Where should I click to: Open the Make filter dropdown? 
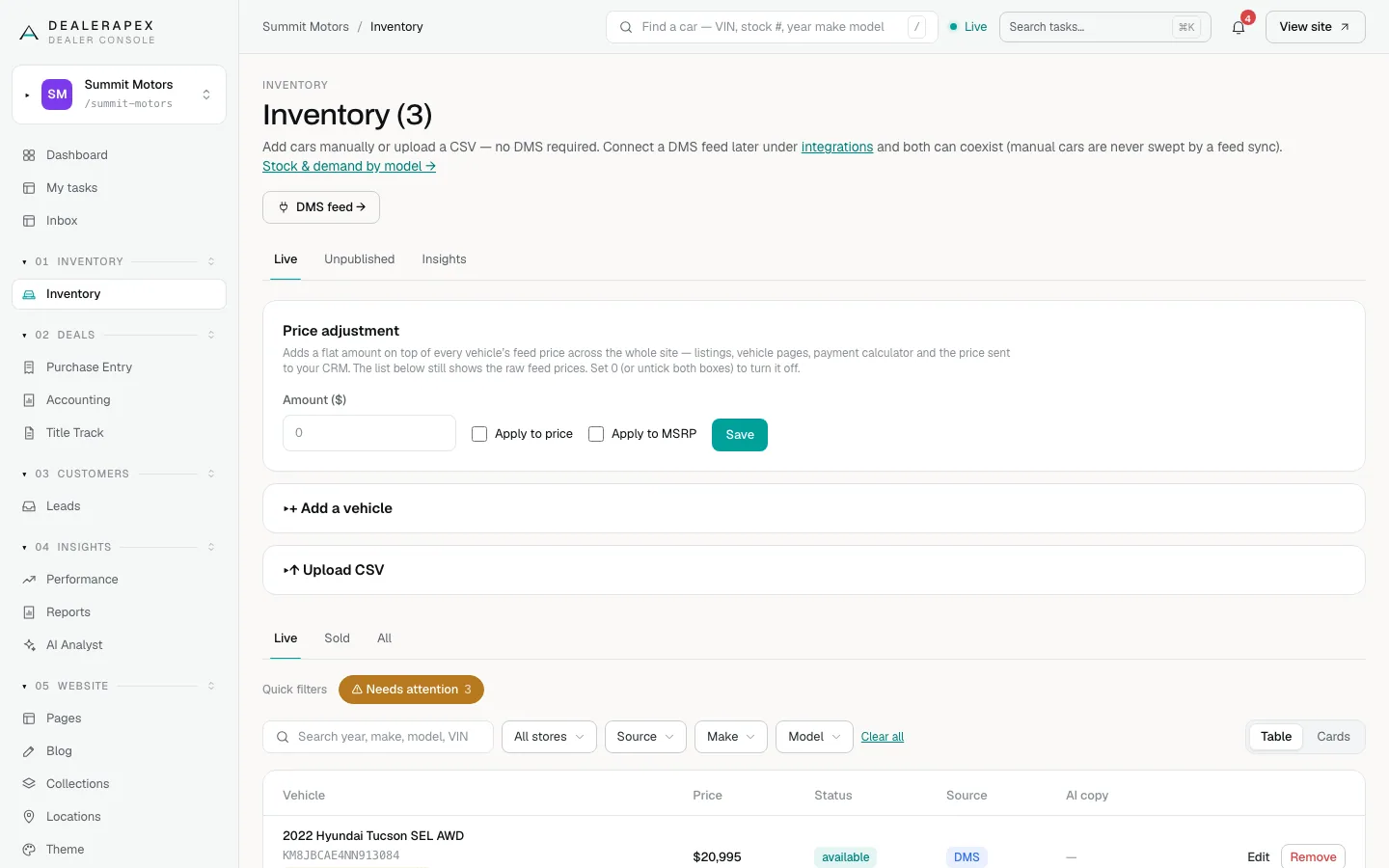tap(731, 737)
